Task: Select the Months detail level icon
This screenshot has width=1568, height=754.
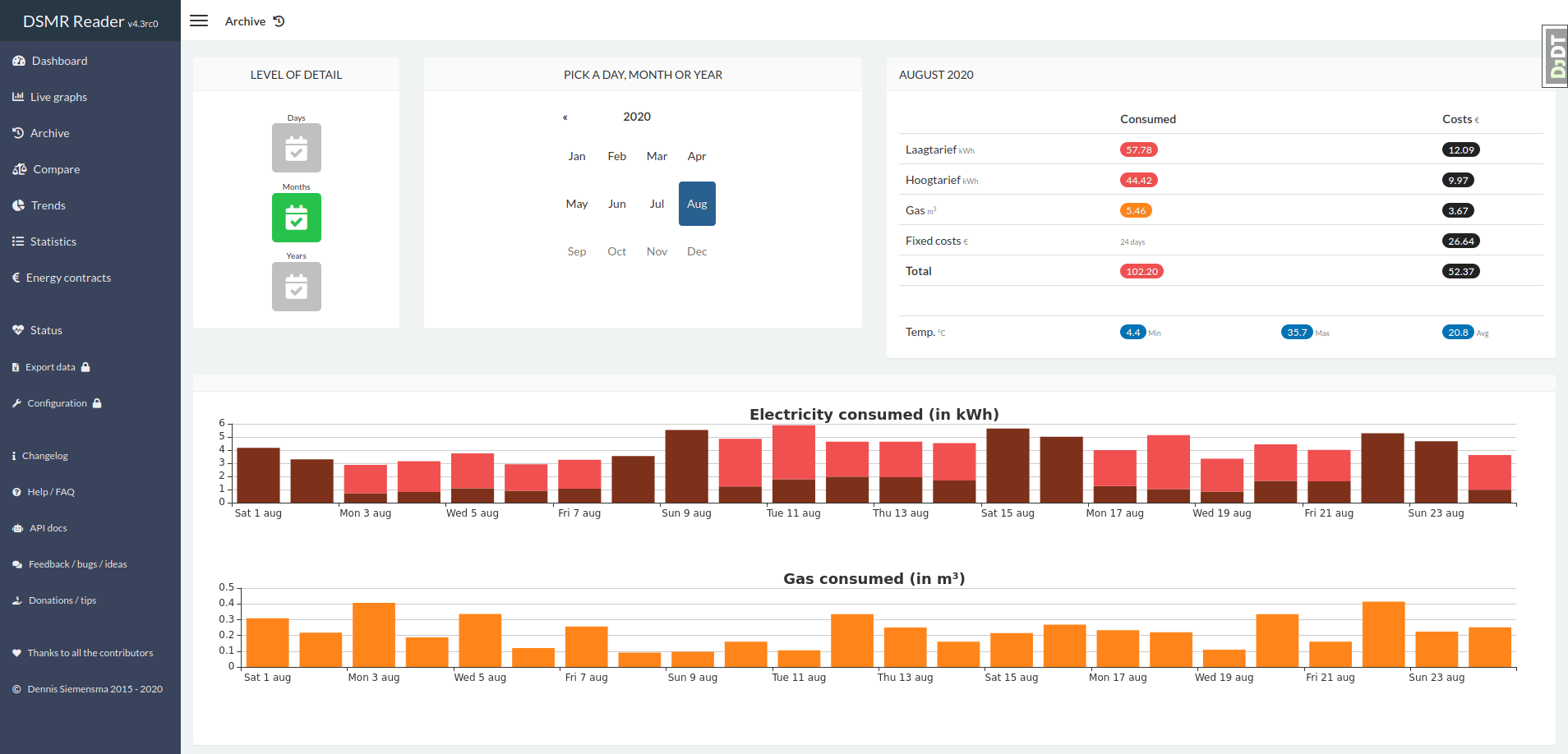Action: [x=297, y=218]
